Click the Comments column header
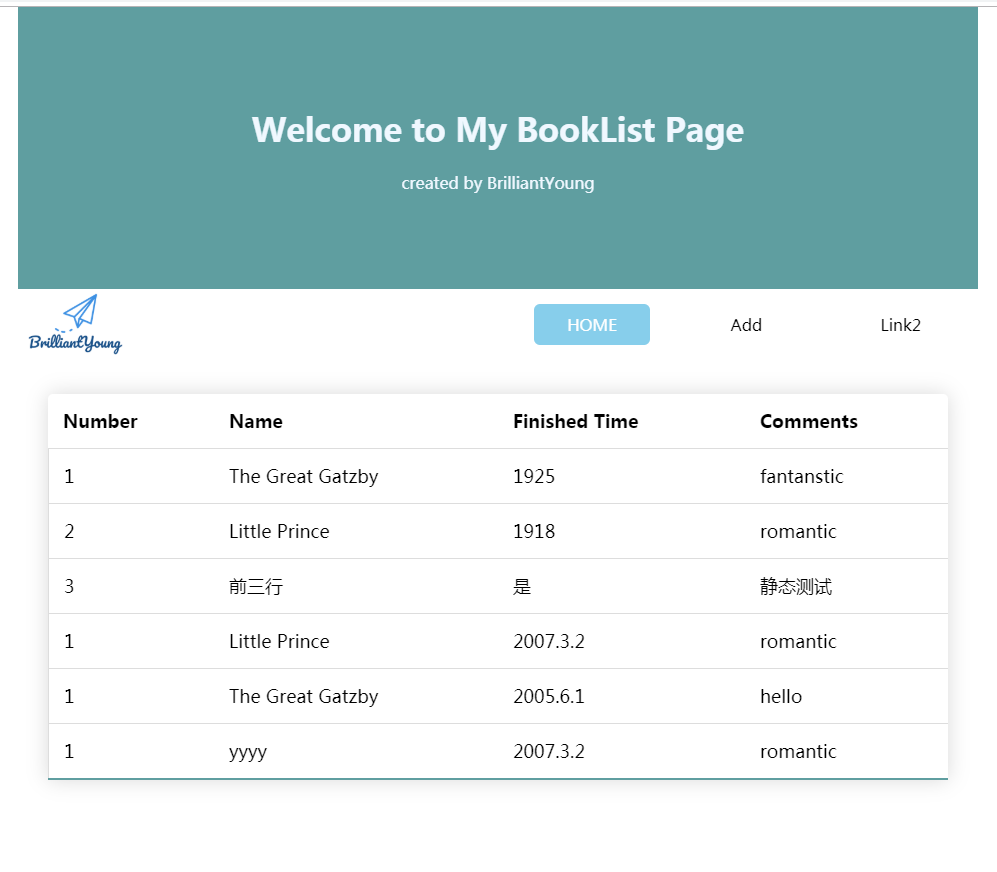This screenshot has height=872, width=997. coord(808,421)
